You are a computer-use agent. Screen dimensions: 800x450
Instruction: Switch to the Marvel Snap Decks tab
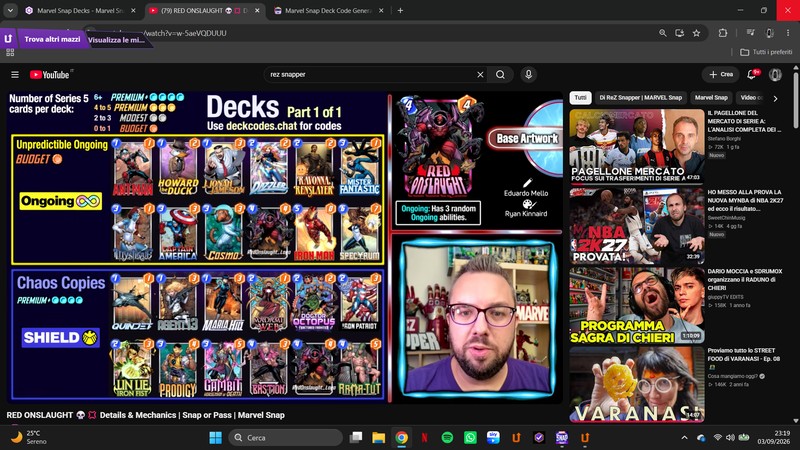[76, 10]
